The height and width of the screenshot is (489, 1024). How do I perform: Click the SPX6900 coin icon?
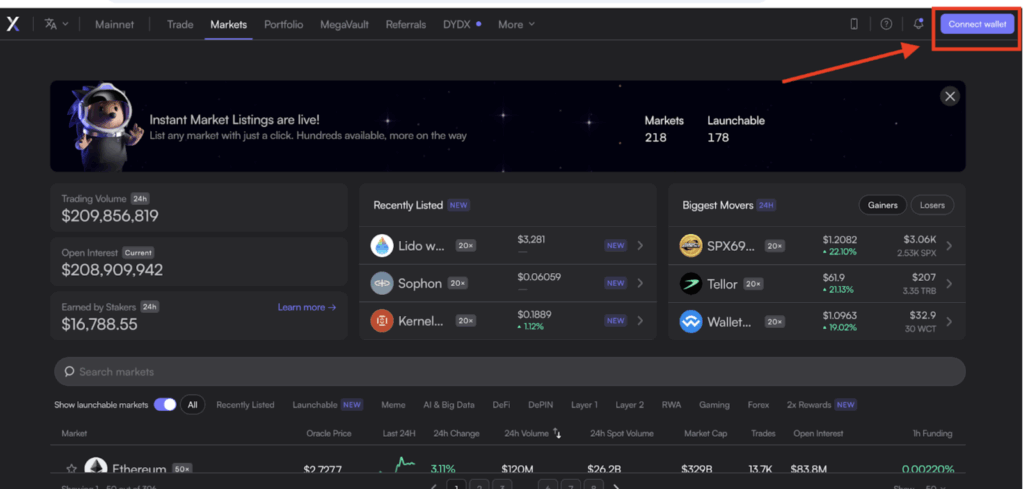coord(690,245)
